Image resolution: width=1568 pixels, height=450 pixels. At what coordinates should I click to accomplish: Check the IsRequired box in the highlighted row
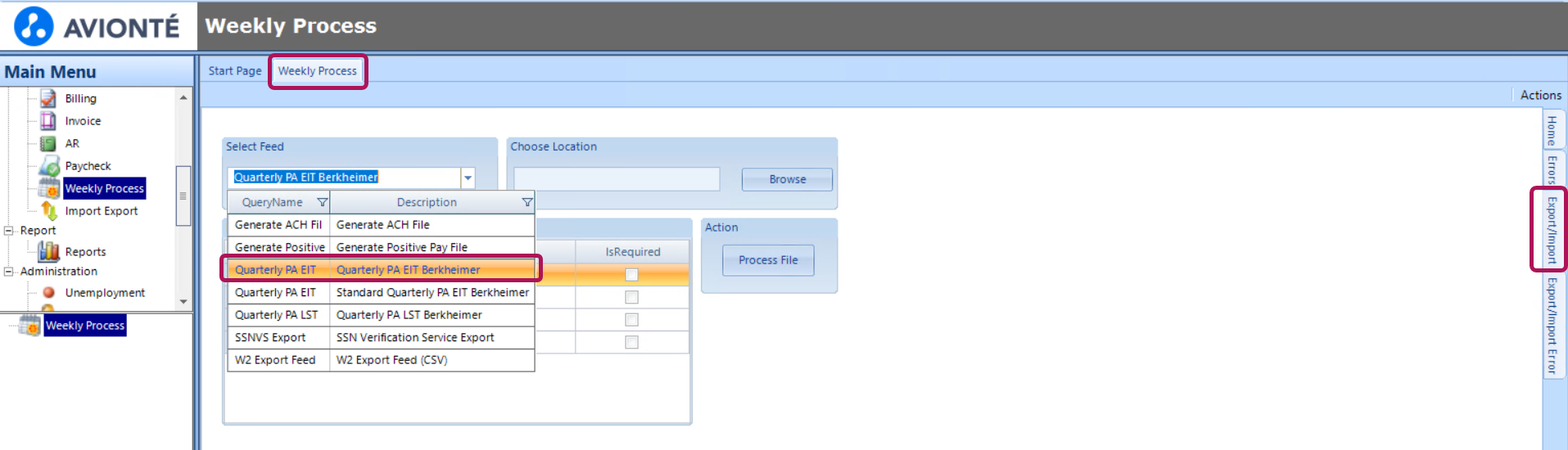631,275
